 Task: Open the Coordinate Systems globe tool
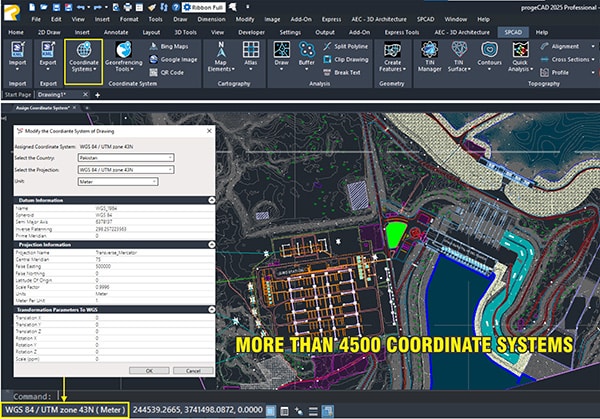tap(84, 57)
